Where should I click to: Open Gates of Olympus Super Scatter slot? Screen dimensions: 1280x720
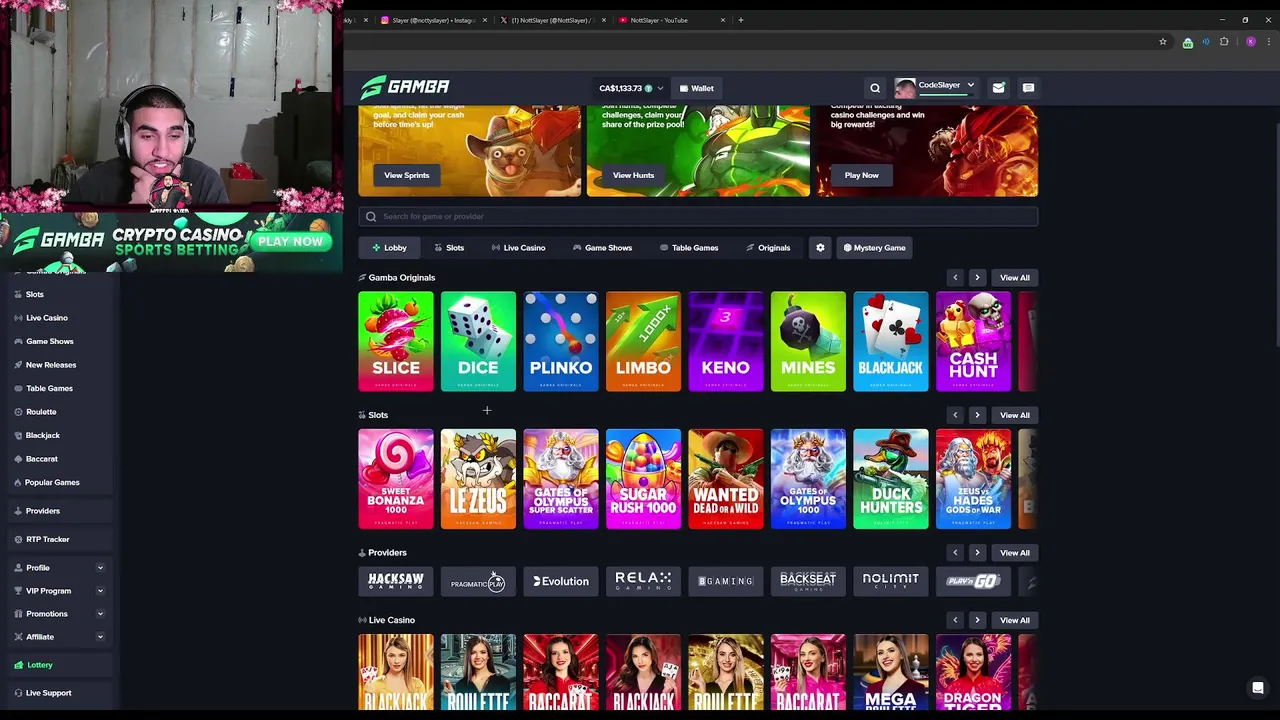[561, 479]
